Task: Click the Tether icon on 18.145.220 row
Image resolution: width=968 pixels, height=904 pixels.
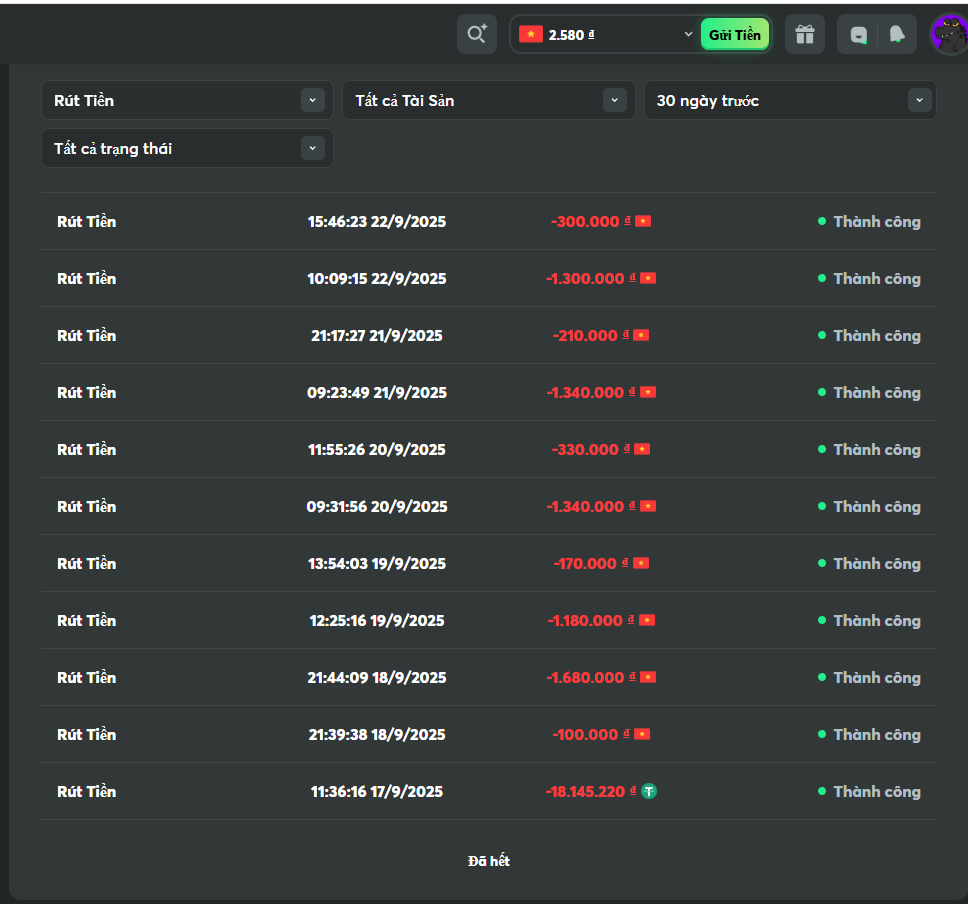Action: [x=649, y=791]
